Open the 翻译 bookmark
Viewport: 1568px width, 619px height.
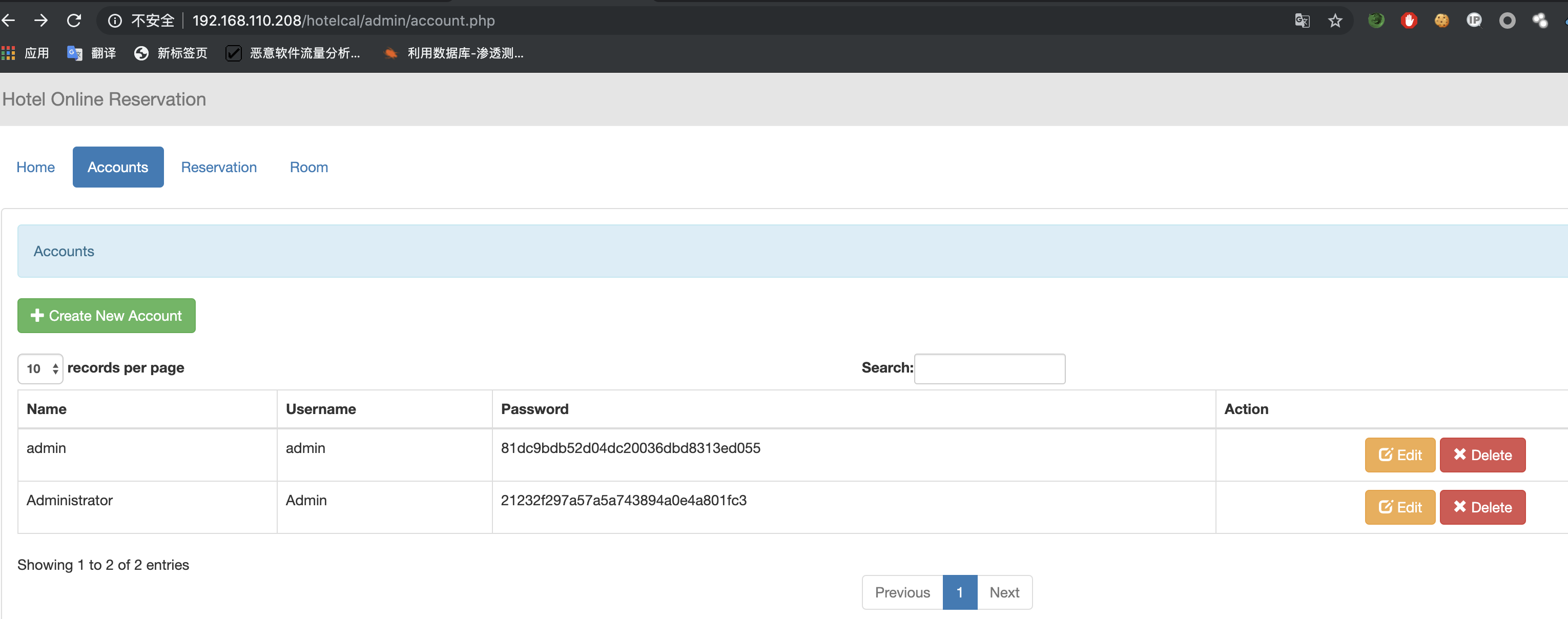[92, 54]
